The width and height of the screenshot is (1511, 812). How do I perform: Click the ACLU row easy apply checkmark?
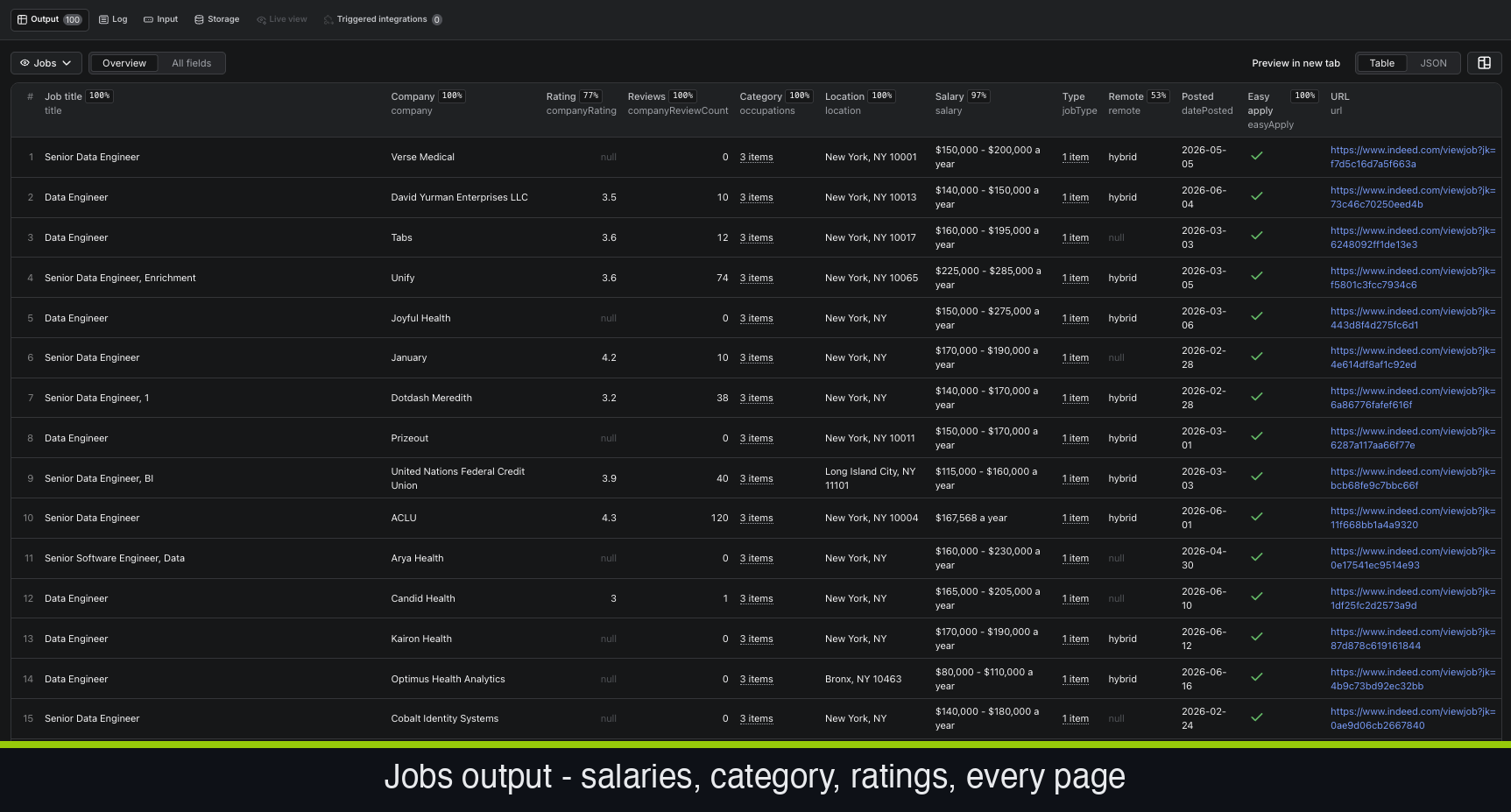coord(1256,517)
